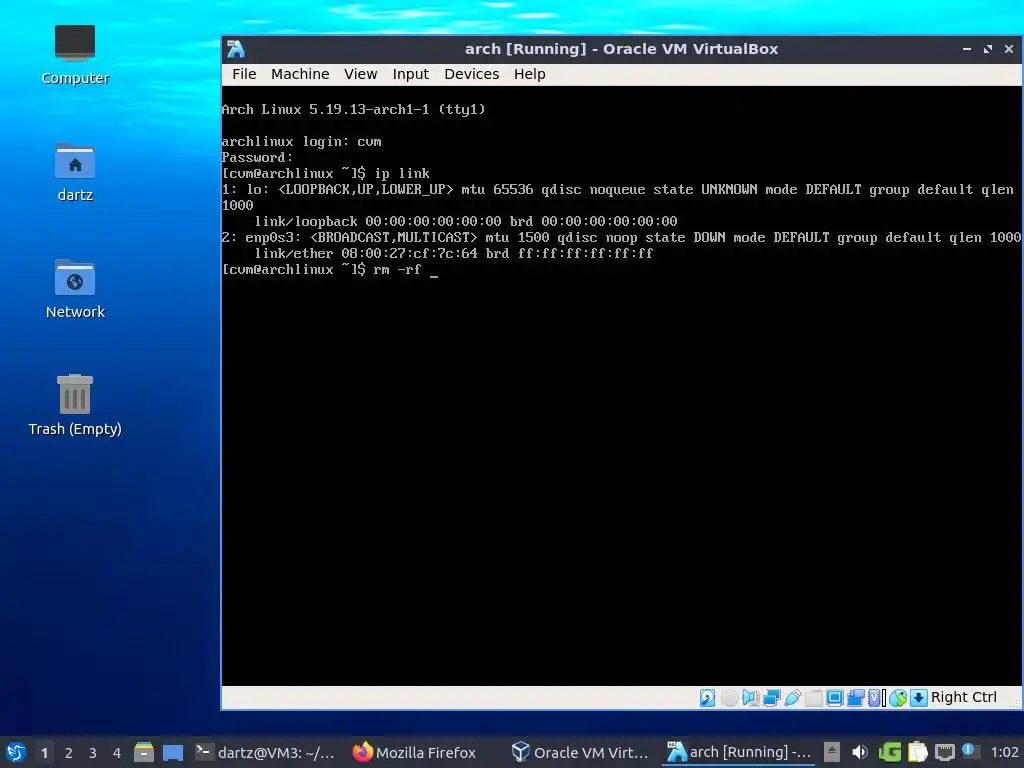Click the lo LOOPBACK interface line

point(618,189)
